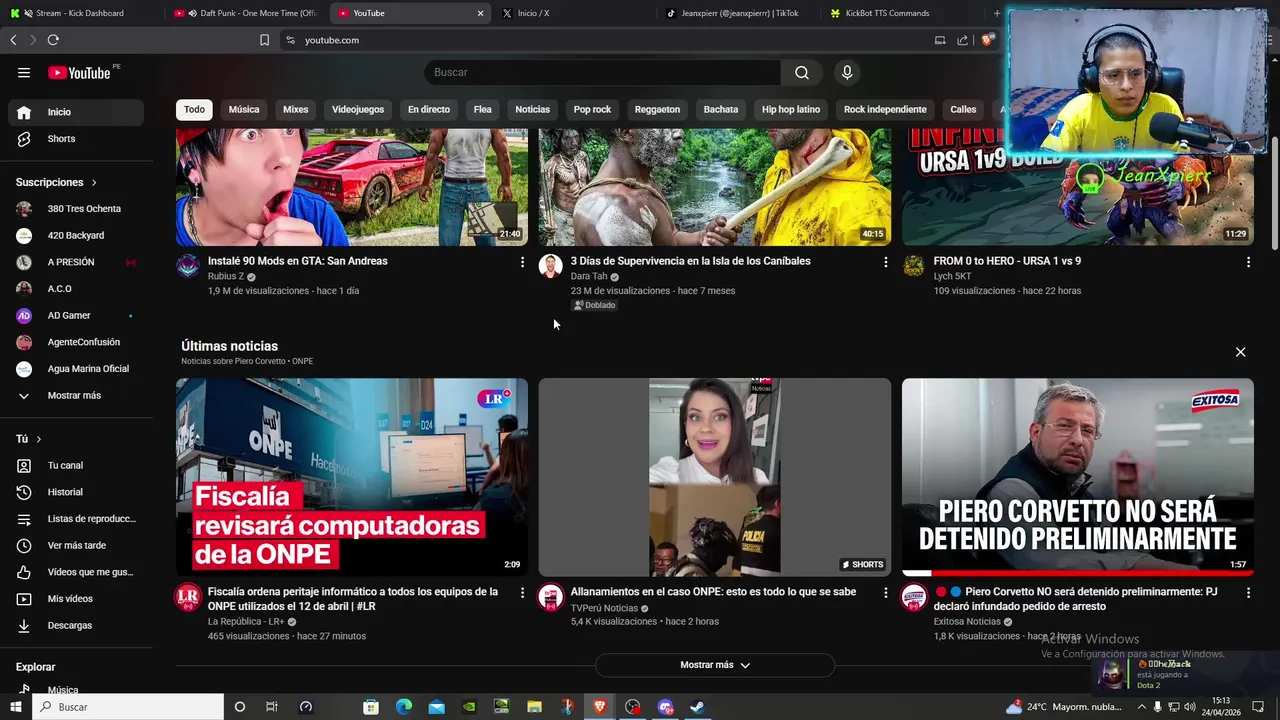1280x720 pixels.
Task: Expand Mostrar más in subscriptions list
Action: 76,395
